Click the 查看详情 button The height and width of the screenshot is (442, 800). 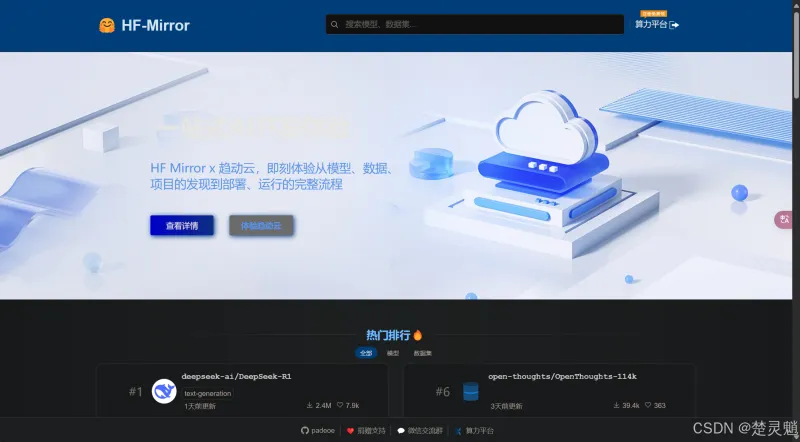pyautogui.click(x=182, y=226)
